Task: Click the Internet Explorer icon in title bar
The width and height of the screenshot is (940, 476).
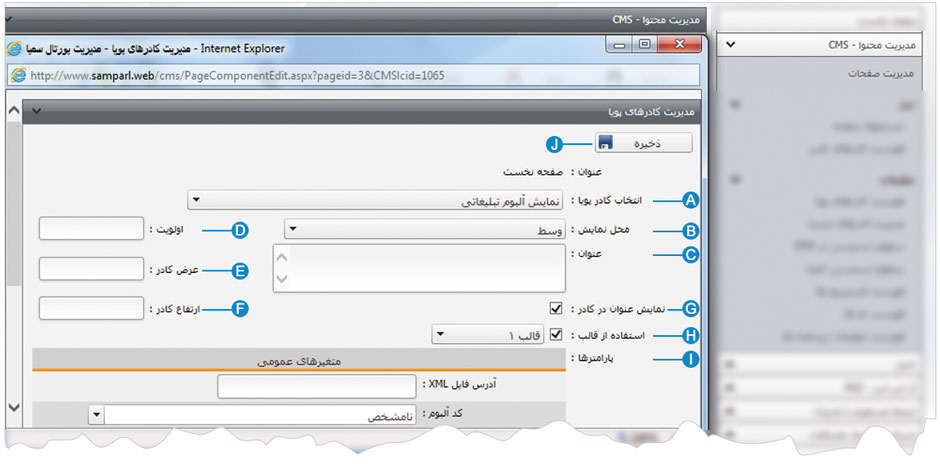Action: pyautogui.click(x=16, y=47)
